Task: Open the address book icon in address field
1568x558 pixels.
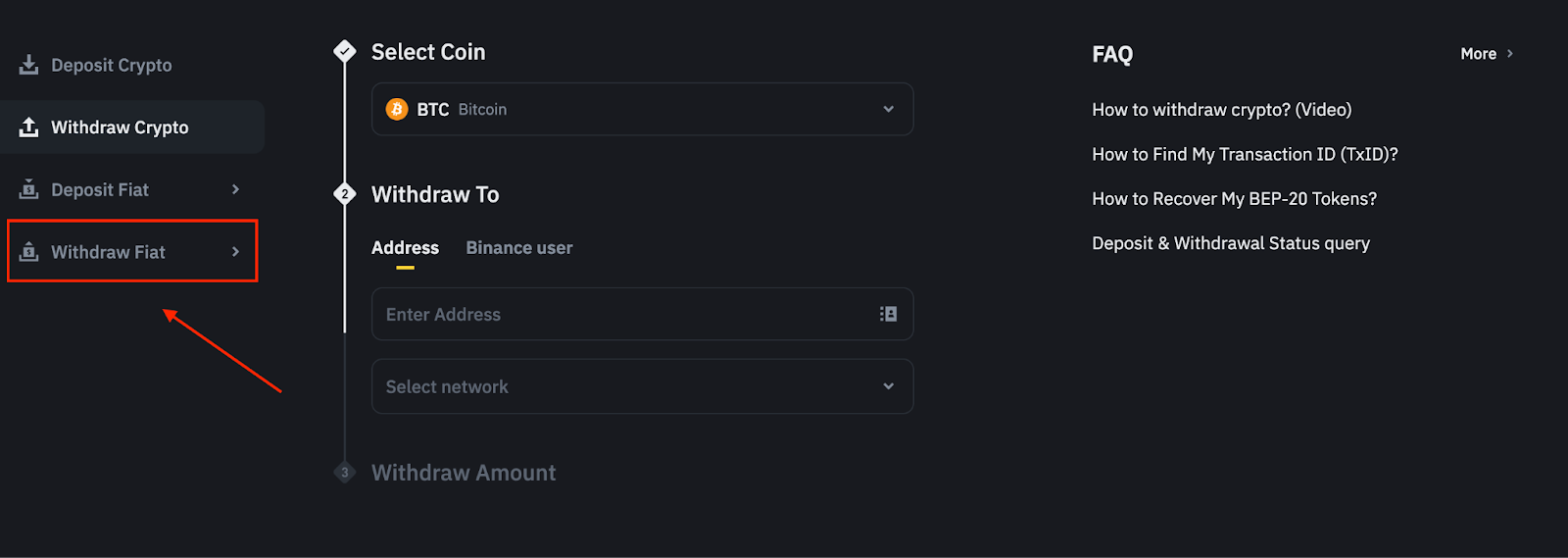Action: click(888, 314)
